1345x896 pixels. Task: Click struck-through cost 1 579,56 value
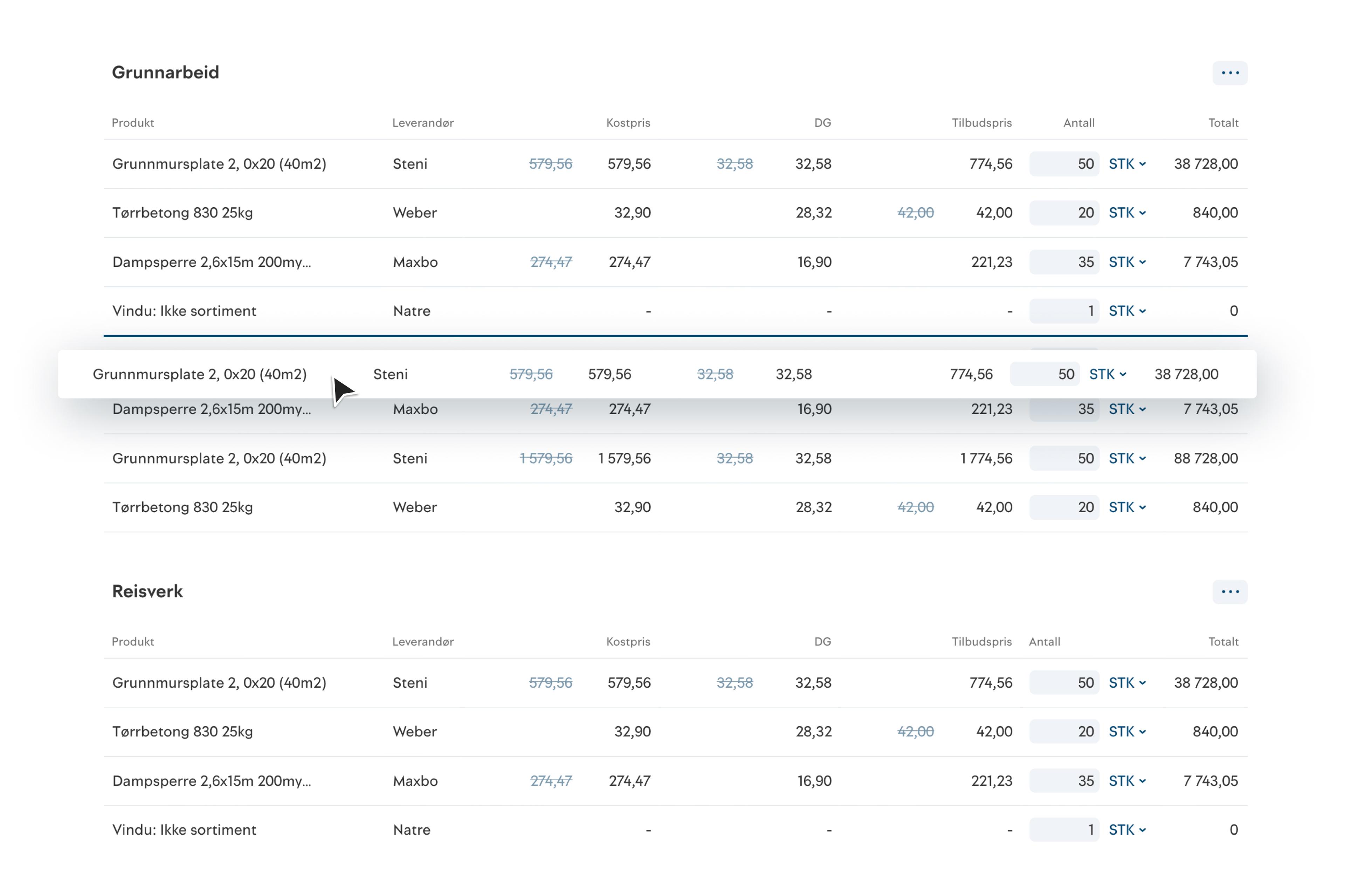point(545,458)
